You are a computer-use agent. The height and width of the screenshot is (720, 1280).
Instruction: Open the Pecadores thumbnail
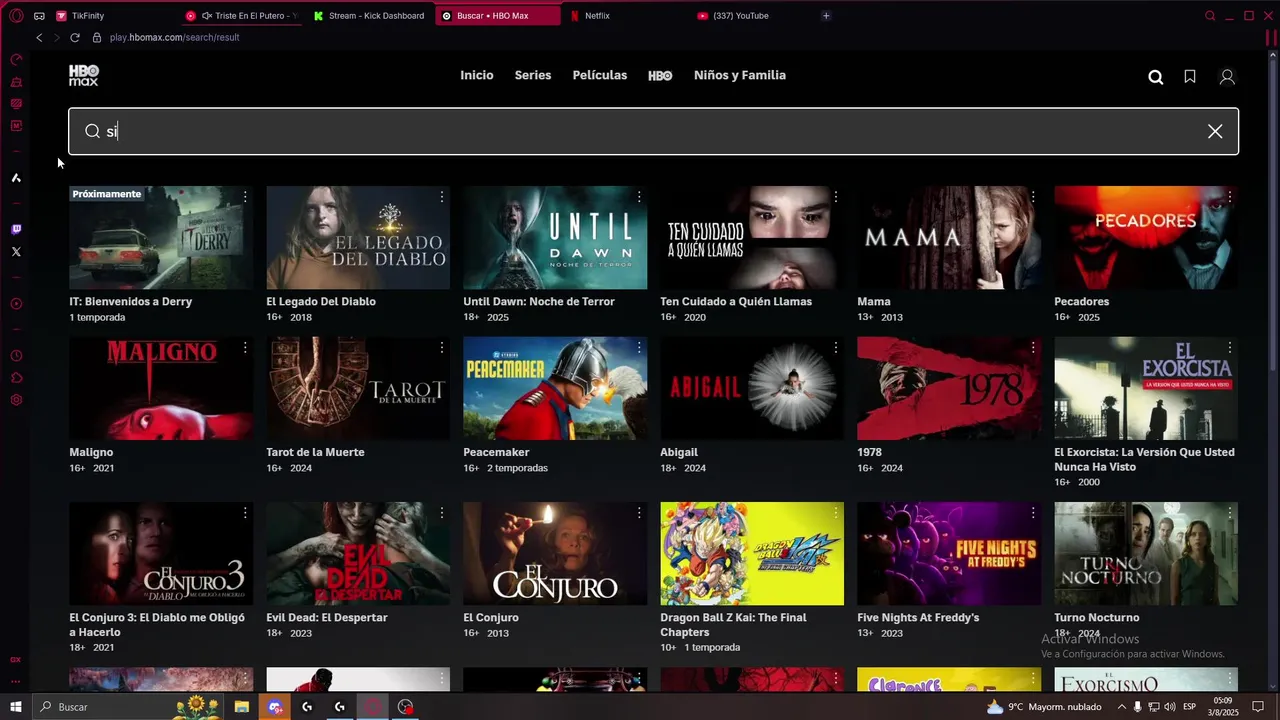(x=1146, y=238)
